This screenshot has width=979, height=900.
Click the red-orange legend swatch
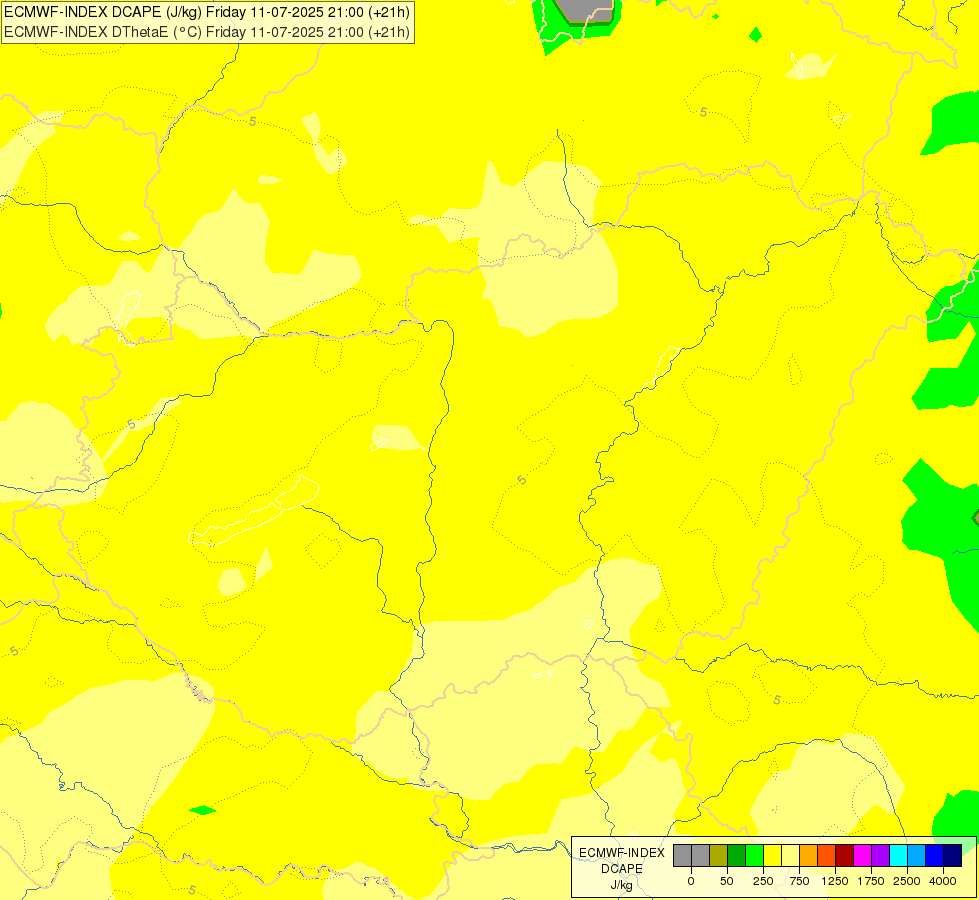827,855
